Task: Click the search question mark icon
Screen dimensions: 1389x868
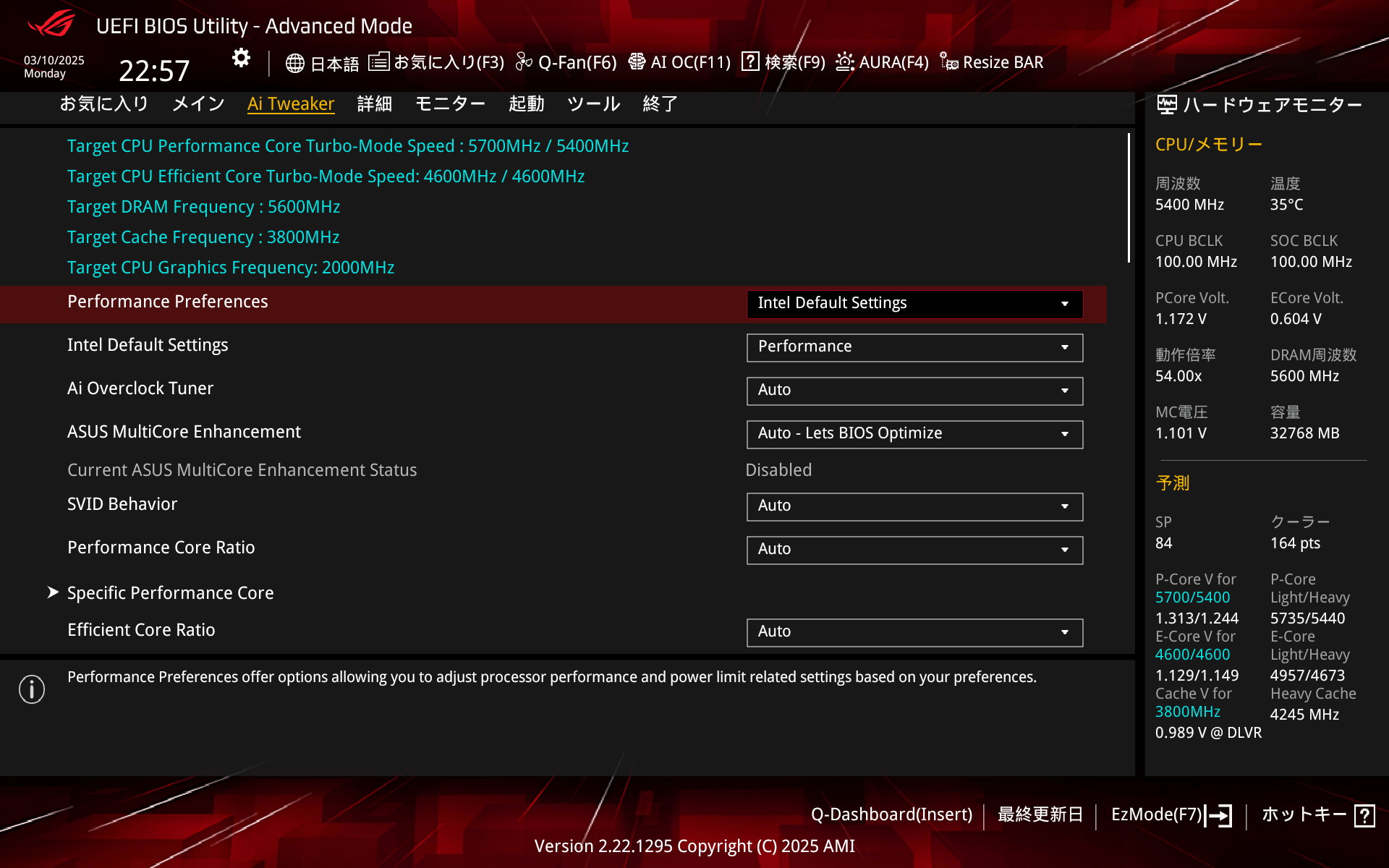Action: point(751,61)
